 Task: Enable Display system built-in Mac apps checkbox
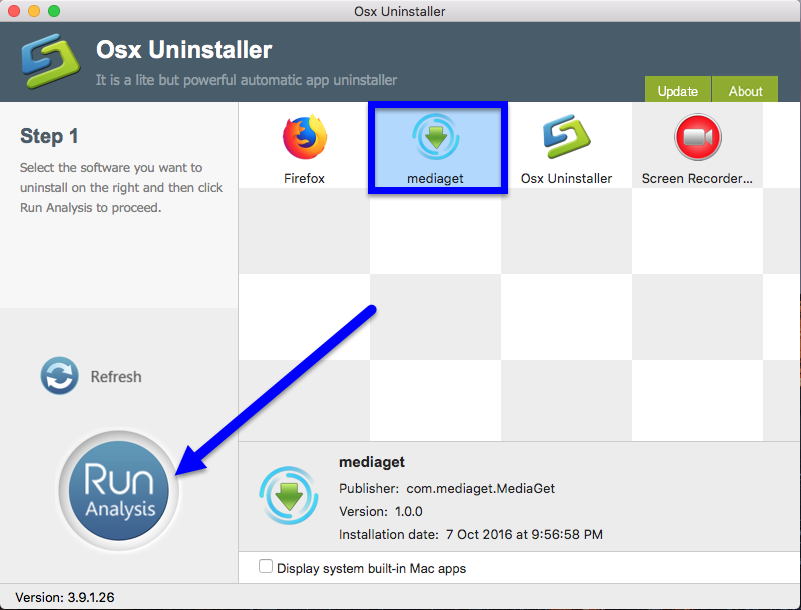pyautogui.click(x=266, y=567)
